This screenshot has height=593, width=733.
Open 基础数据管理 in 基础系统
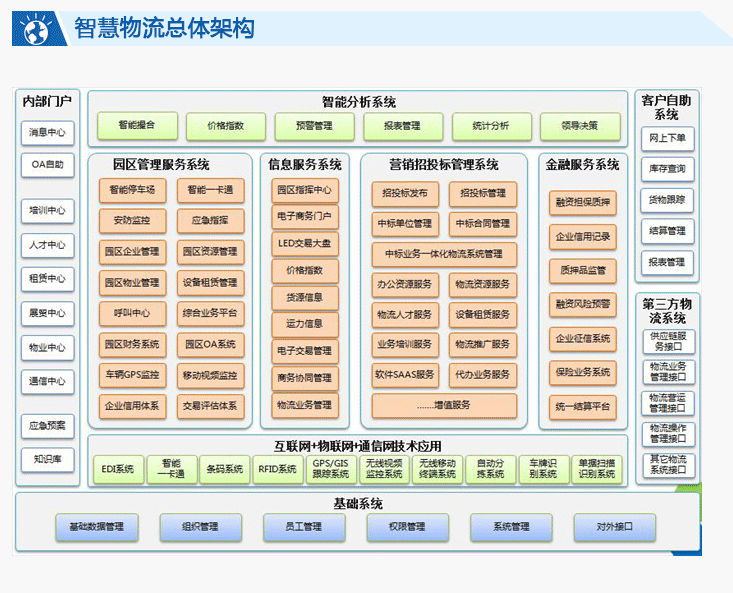click(x=97, y=527)
